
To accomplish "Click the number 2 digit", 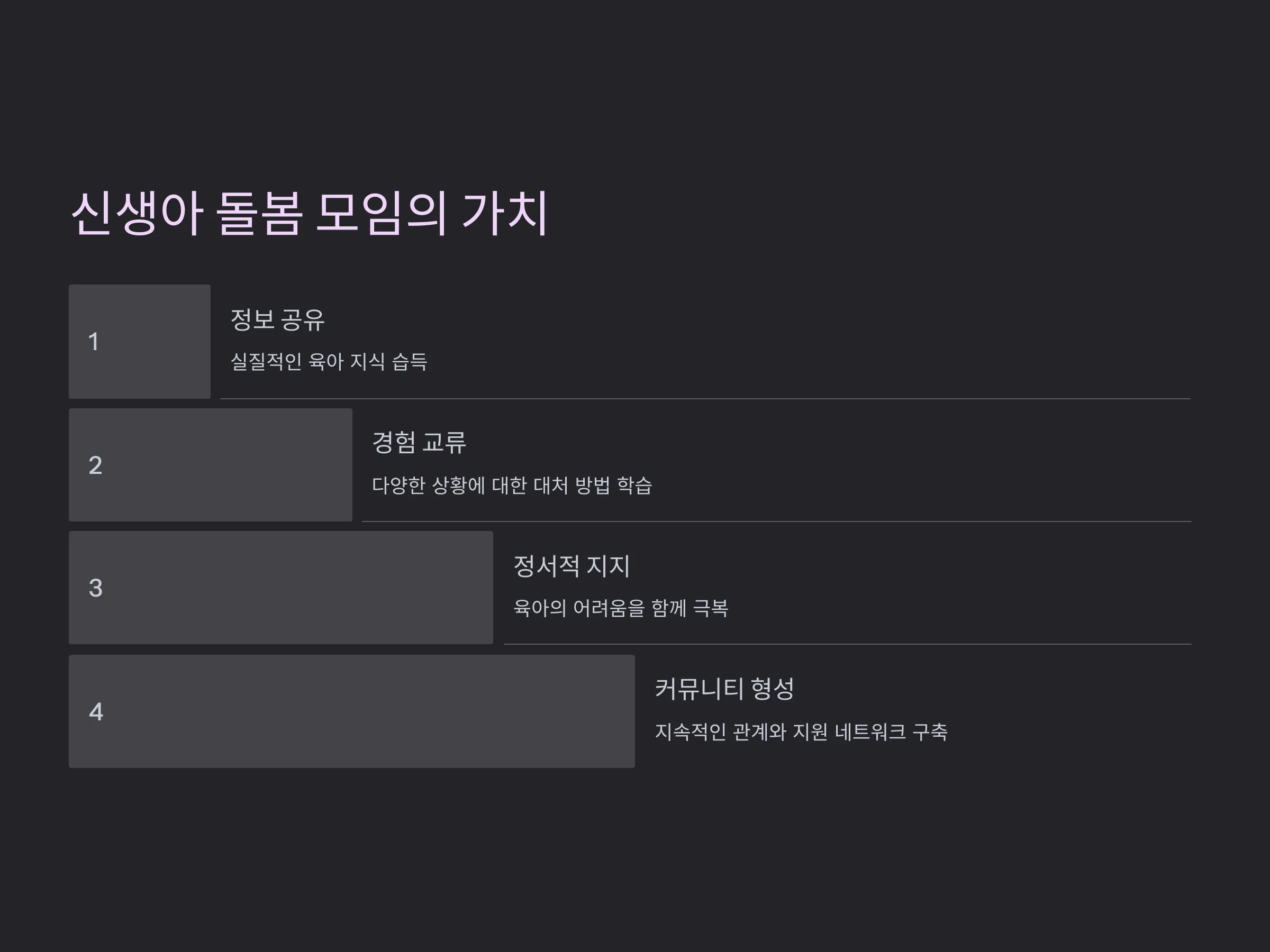I will [x=95, y=465].
